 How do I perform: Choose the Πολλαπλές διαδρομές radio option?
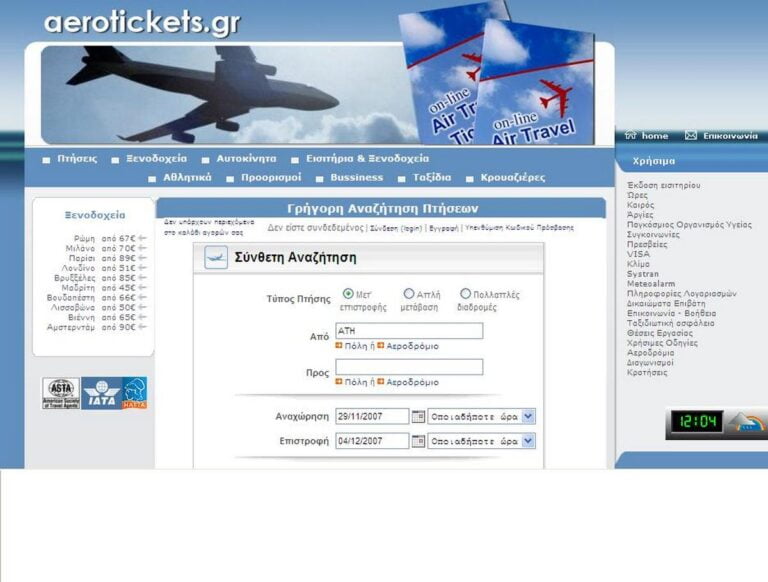tap(465, 294)
